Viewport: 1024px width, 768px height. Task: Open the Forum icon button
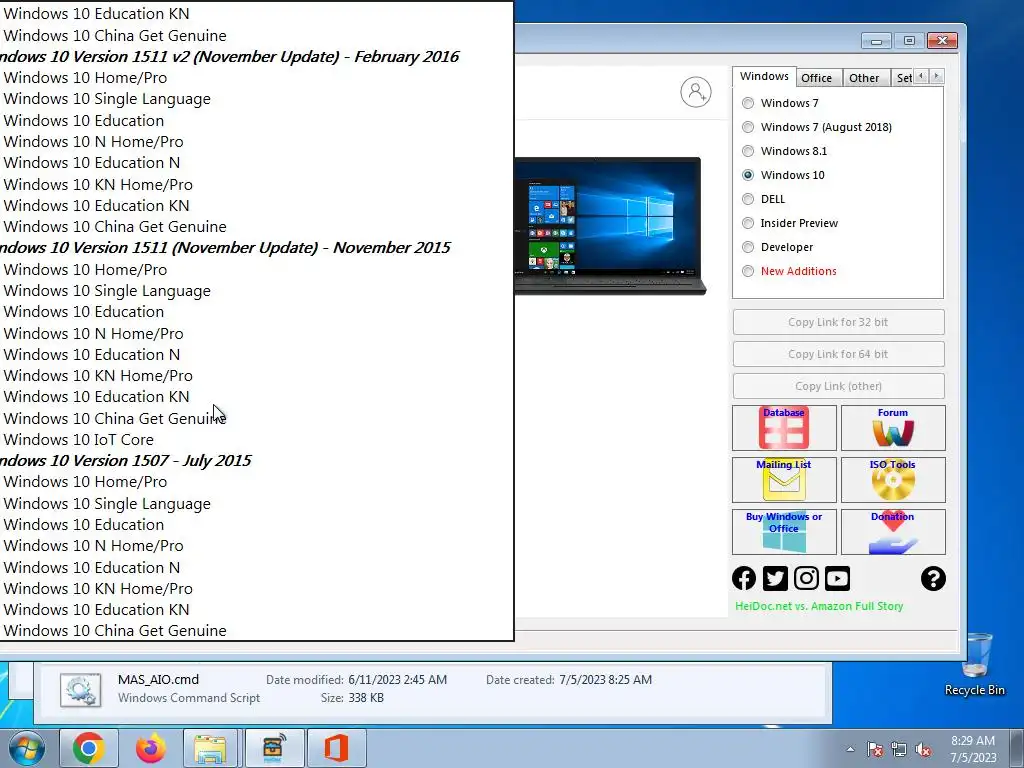893,428
